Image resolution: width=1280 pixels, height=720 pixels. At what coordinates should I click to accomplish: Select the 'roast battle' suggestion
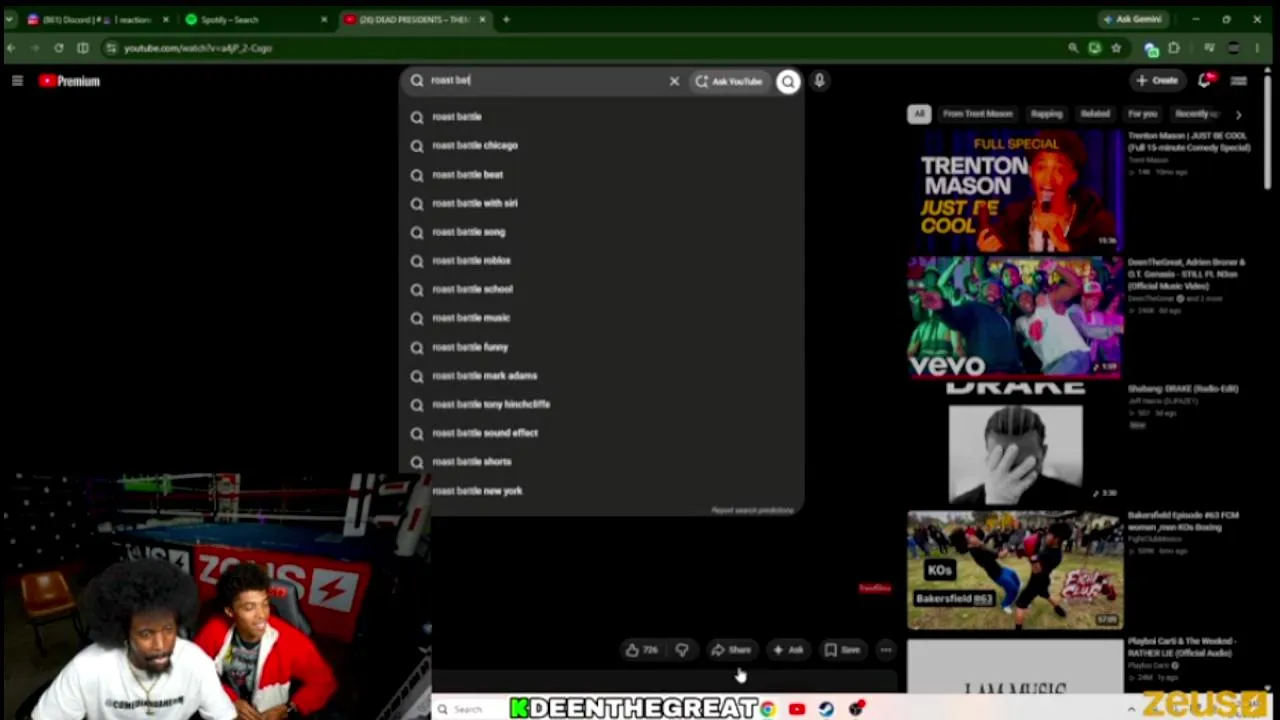(603, 117)
